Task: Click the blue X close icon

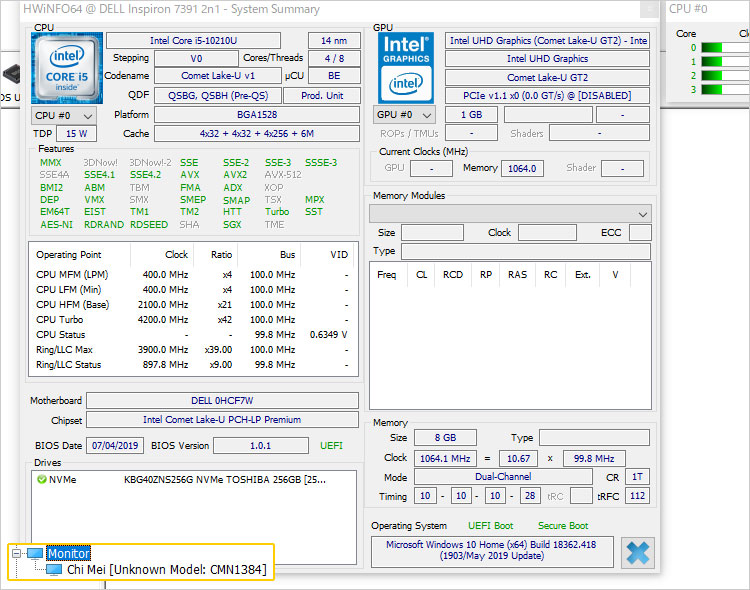Action: [636, 553]
